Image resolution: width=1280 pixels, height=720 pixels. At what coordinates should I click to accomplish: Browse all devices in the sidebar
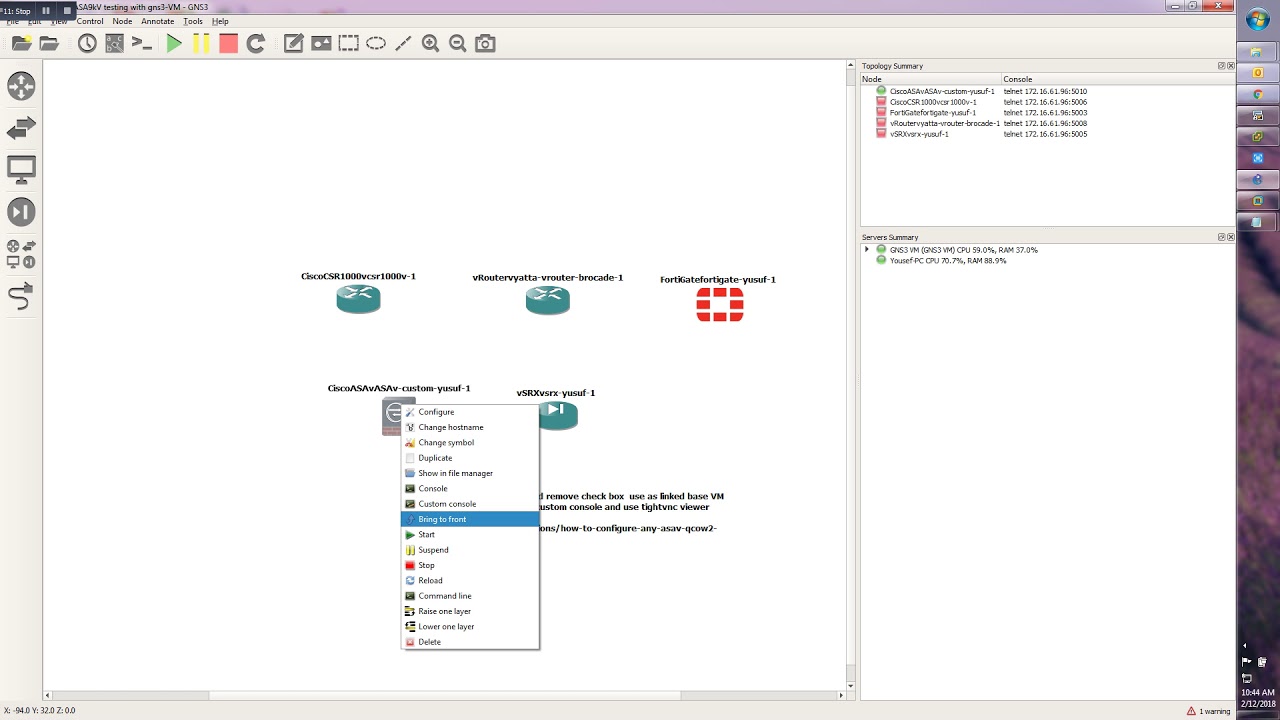coord(21,254)
